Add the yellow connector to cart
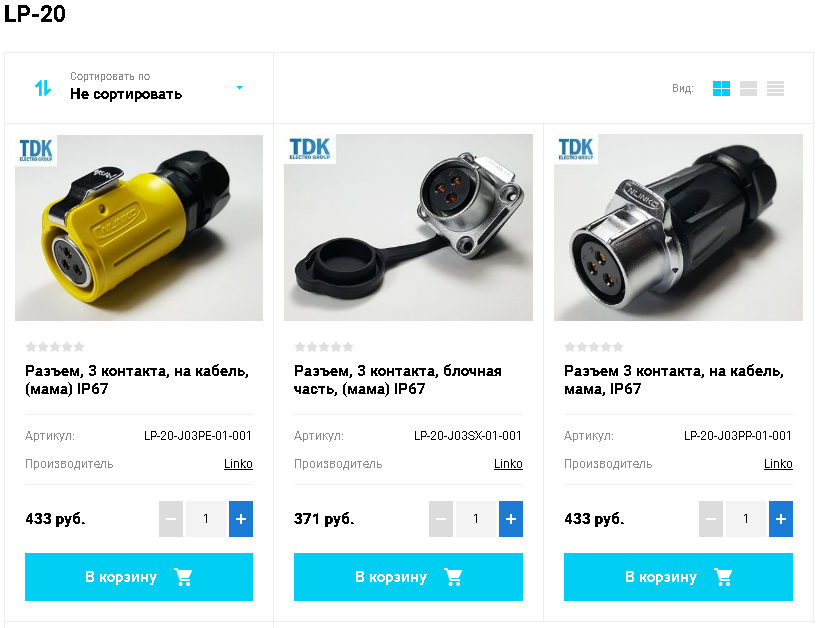This screenshot has width=823, height=628. click(139, 577)
